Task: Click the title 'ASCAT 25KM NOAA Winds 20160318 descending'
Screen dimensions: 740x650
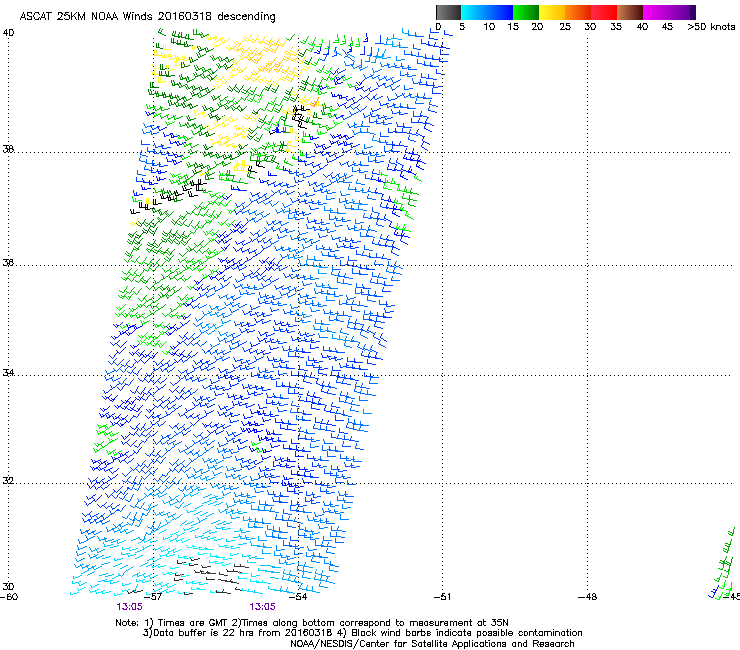Action: 147,17
